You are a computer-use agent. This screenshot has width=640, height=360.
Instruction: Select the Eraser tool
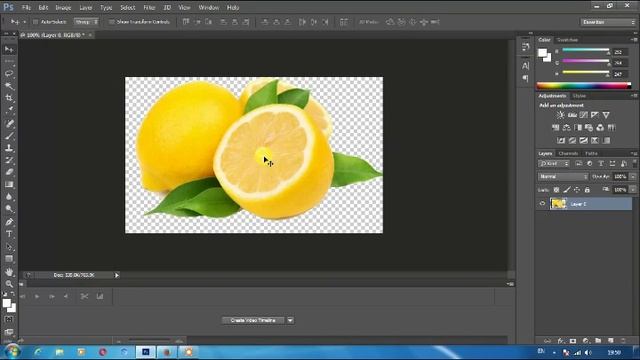(9, 172)
